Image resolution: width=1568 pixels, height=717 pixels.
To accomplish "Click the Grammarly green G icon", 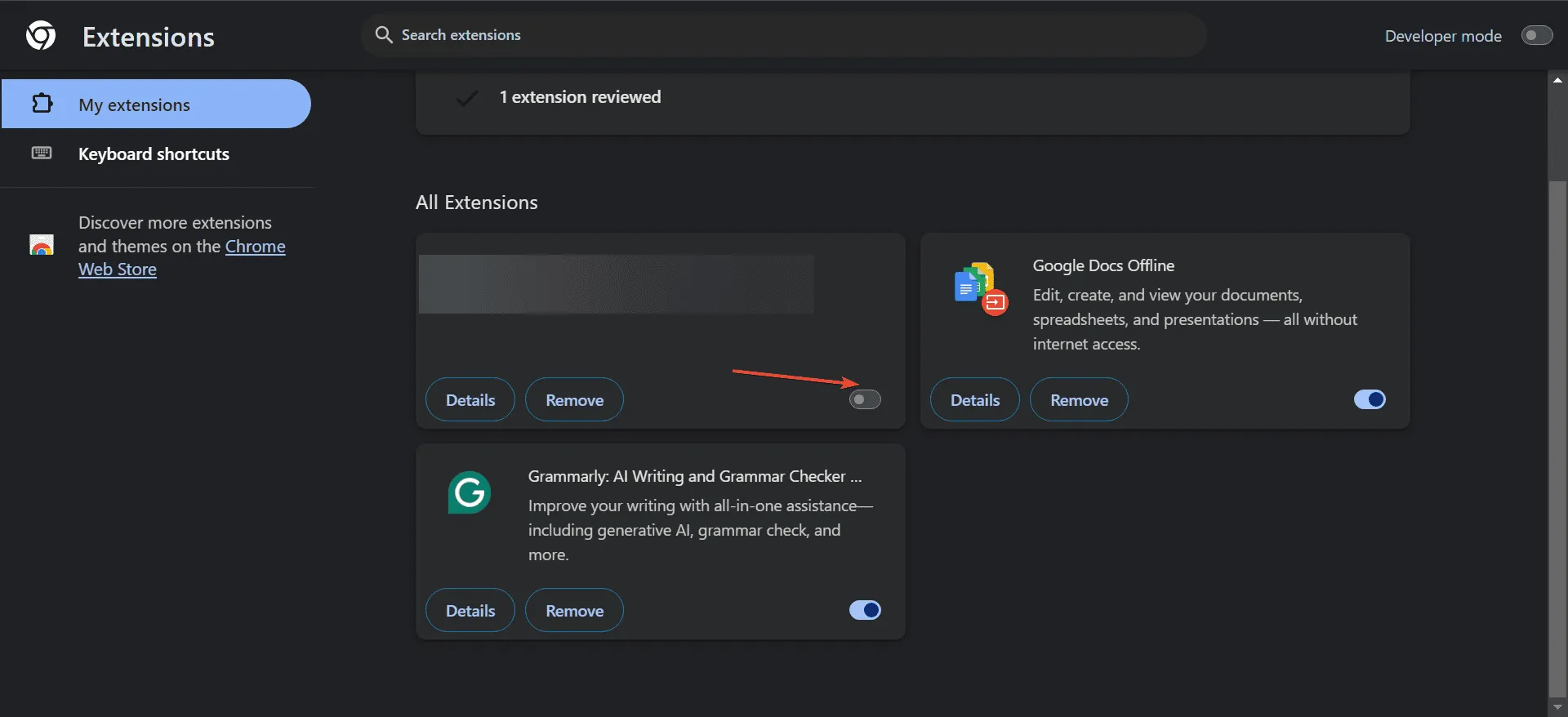I will click(469, 492).
